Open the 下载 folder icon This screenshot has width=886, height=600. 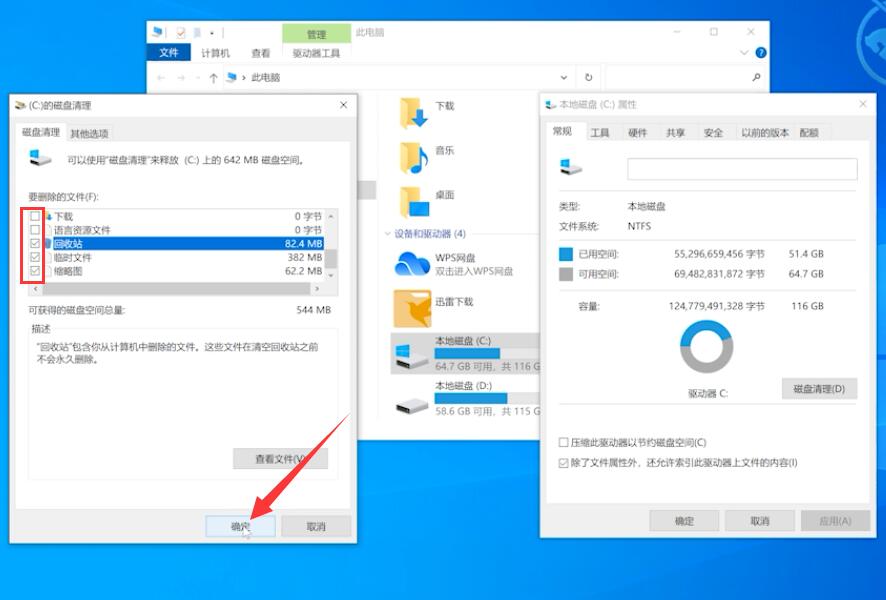pos(412,112)
